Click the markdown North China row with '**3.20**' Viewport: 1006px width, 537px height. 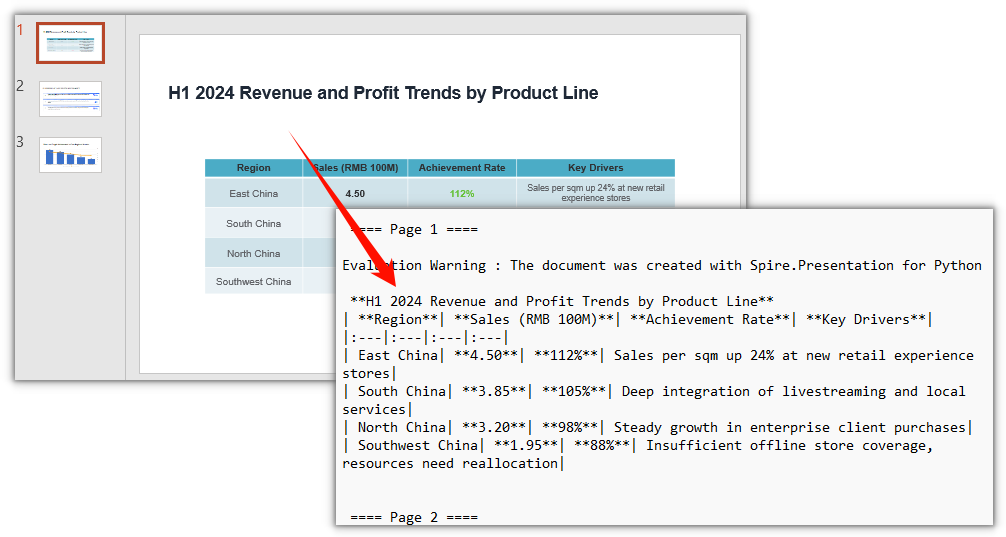(658, 427)
